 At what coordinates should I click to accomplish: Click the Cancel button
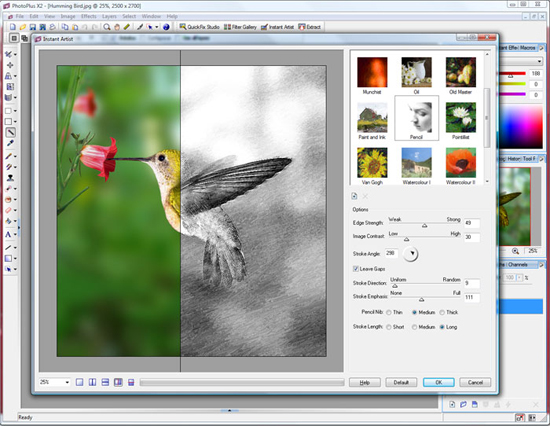[x=475, y=382]
